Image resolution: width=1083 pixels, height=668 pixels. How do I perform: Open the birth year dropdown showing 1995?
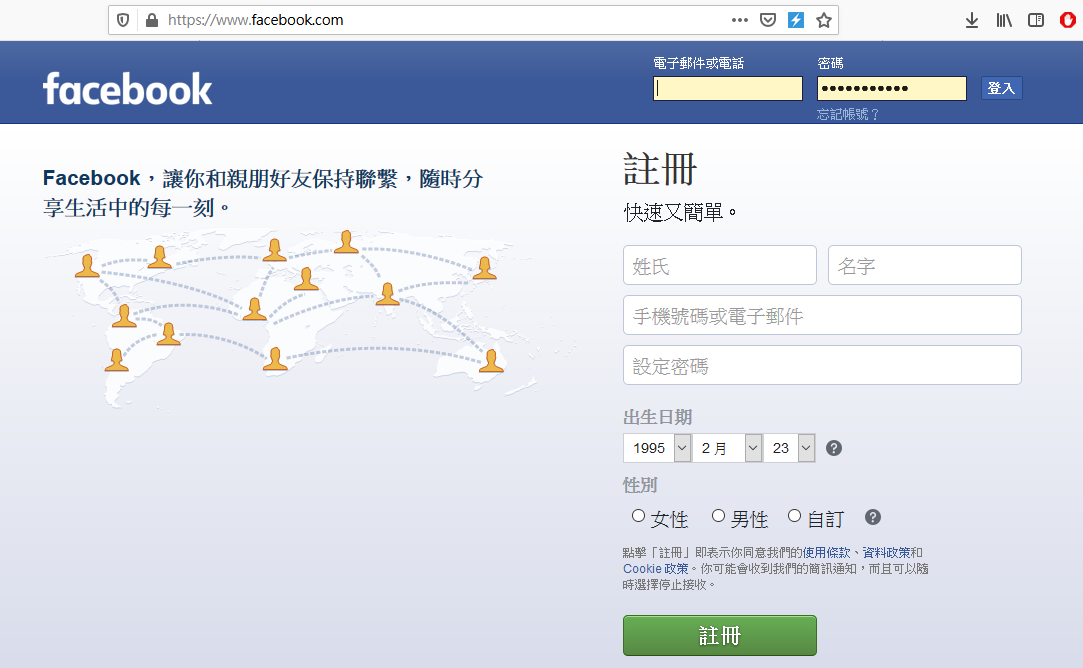(657, 448)
